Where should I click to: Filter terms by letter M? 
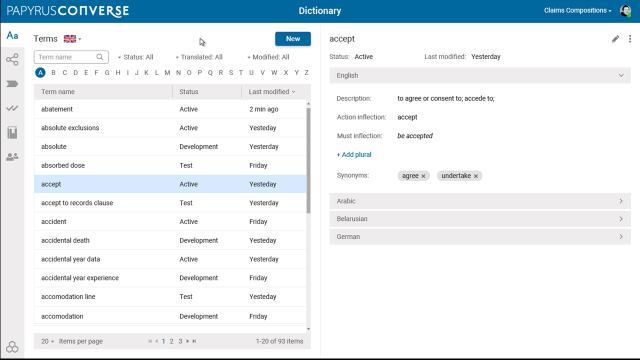[167, 73]
